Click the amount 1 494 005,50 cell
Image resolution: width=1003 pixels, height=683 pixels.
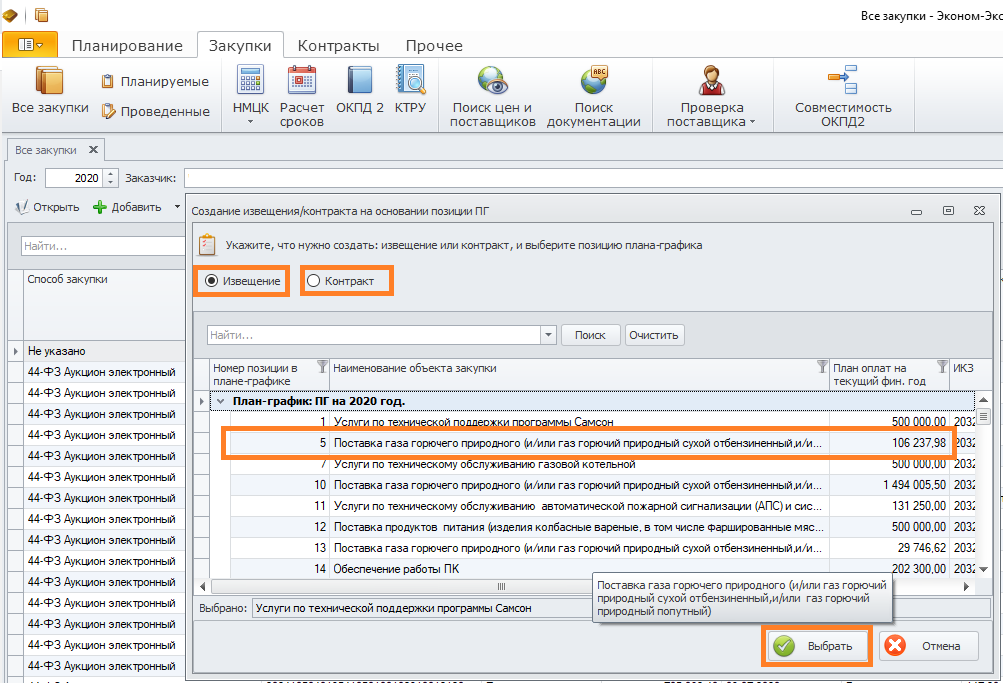coord(889,485)
